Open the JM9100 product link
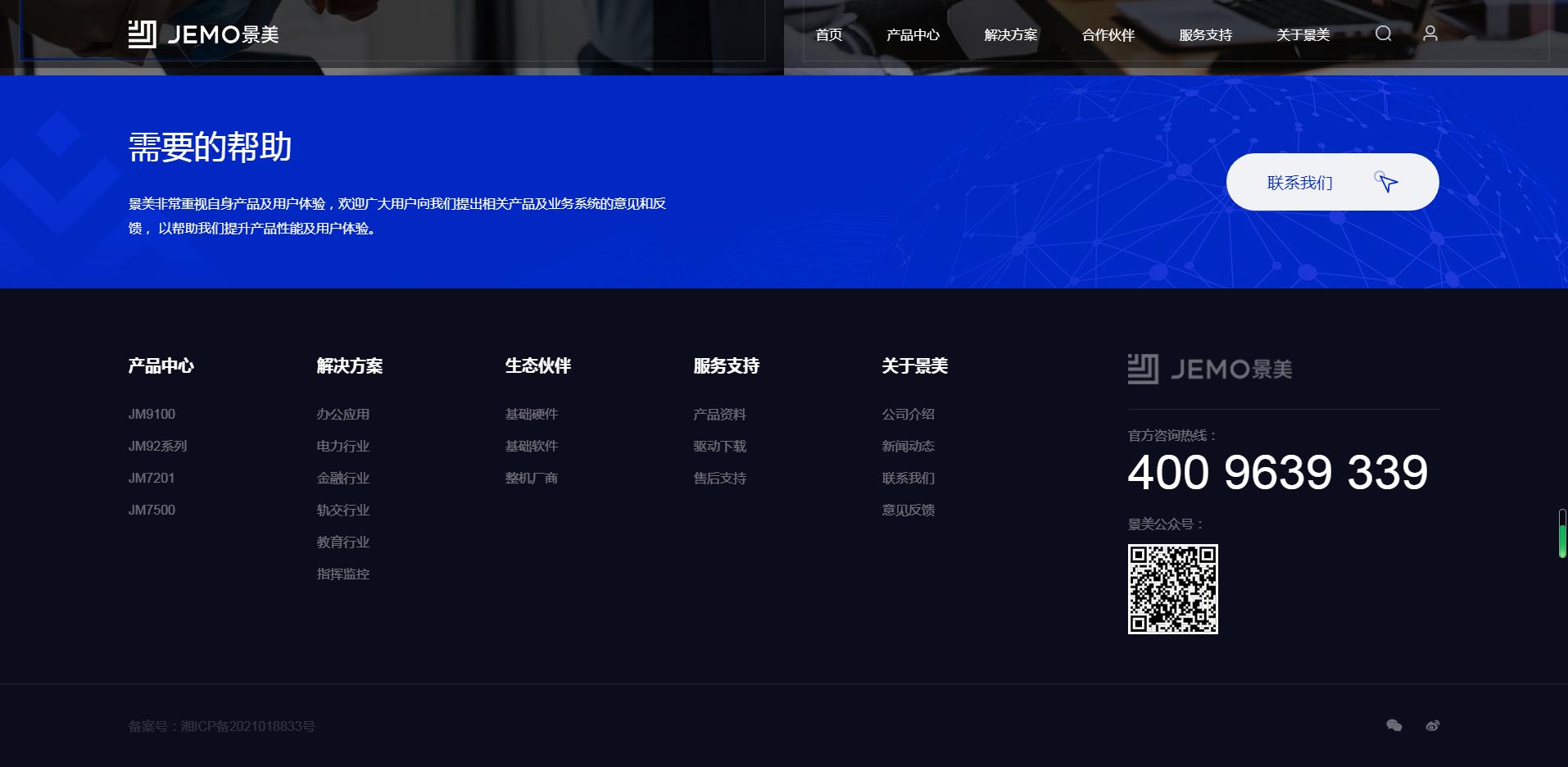This screenshot has width=1568, height=767. click(152, 415)
